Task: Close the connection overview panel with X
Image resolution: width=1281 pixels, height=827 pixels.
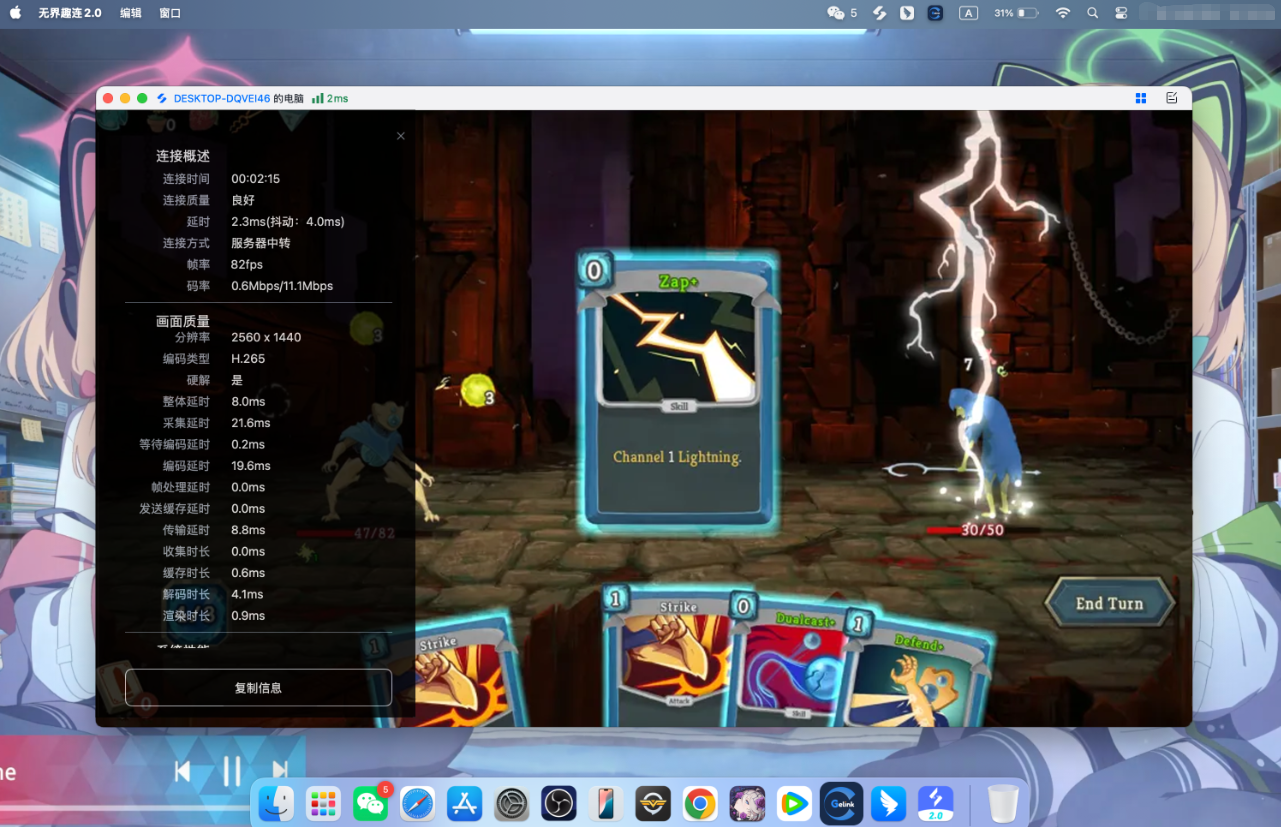Action: click(401, 136)
